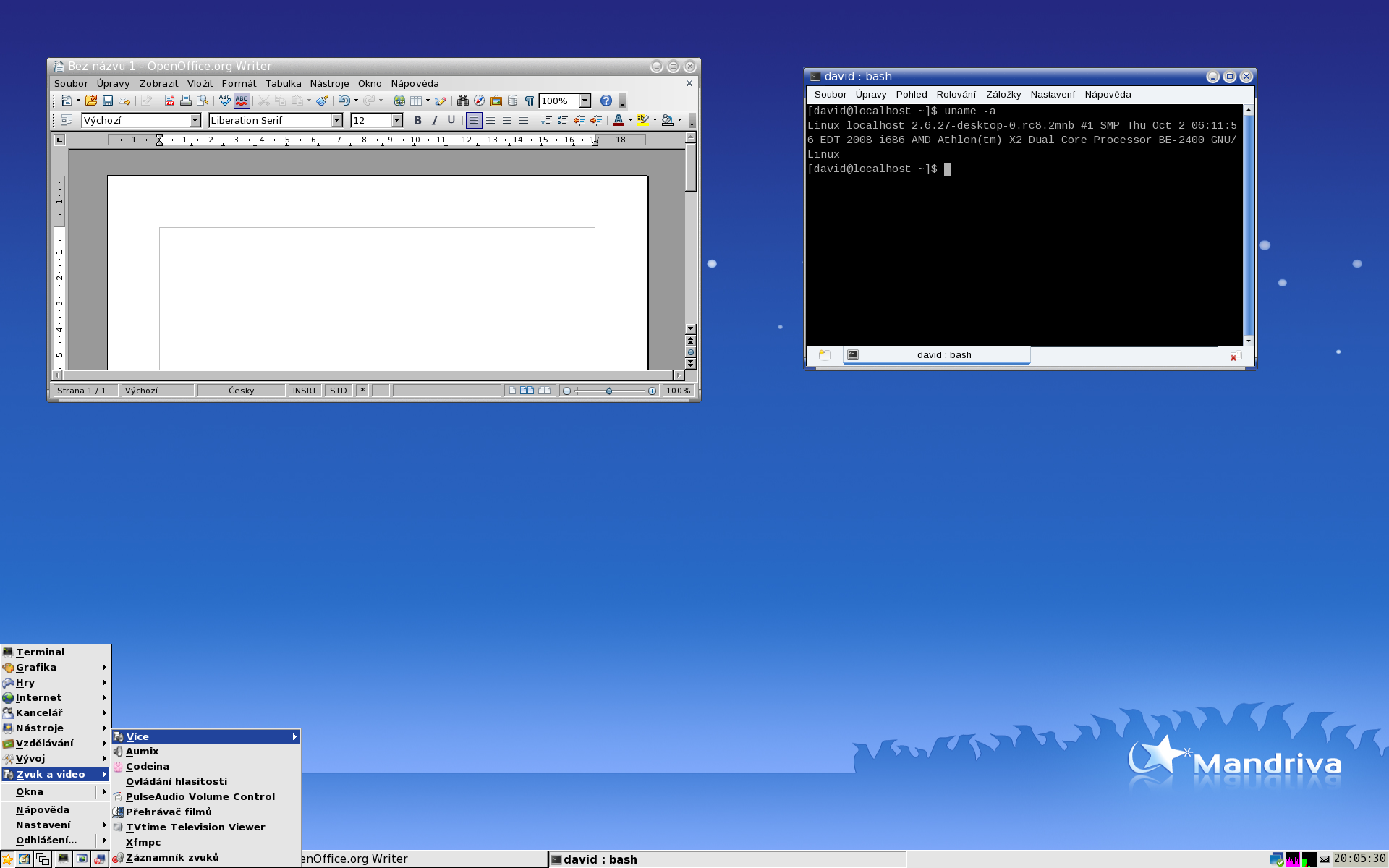Click the Find and replace binoculars icon
Image resolution: width=1389 pixels, height=868 pixels.
(463, 101)
